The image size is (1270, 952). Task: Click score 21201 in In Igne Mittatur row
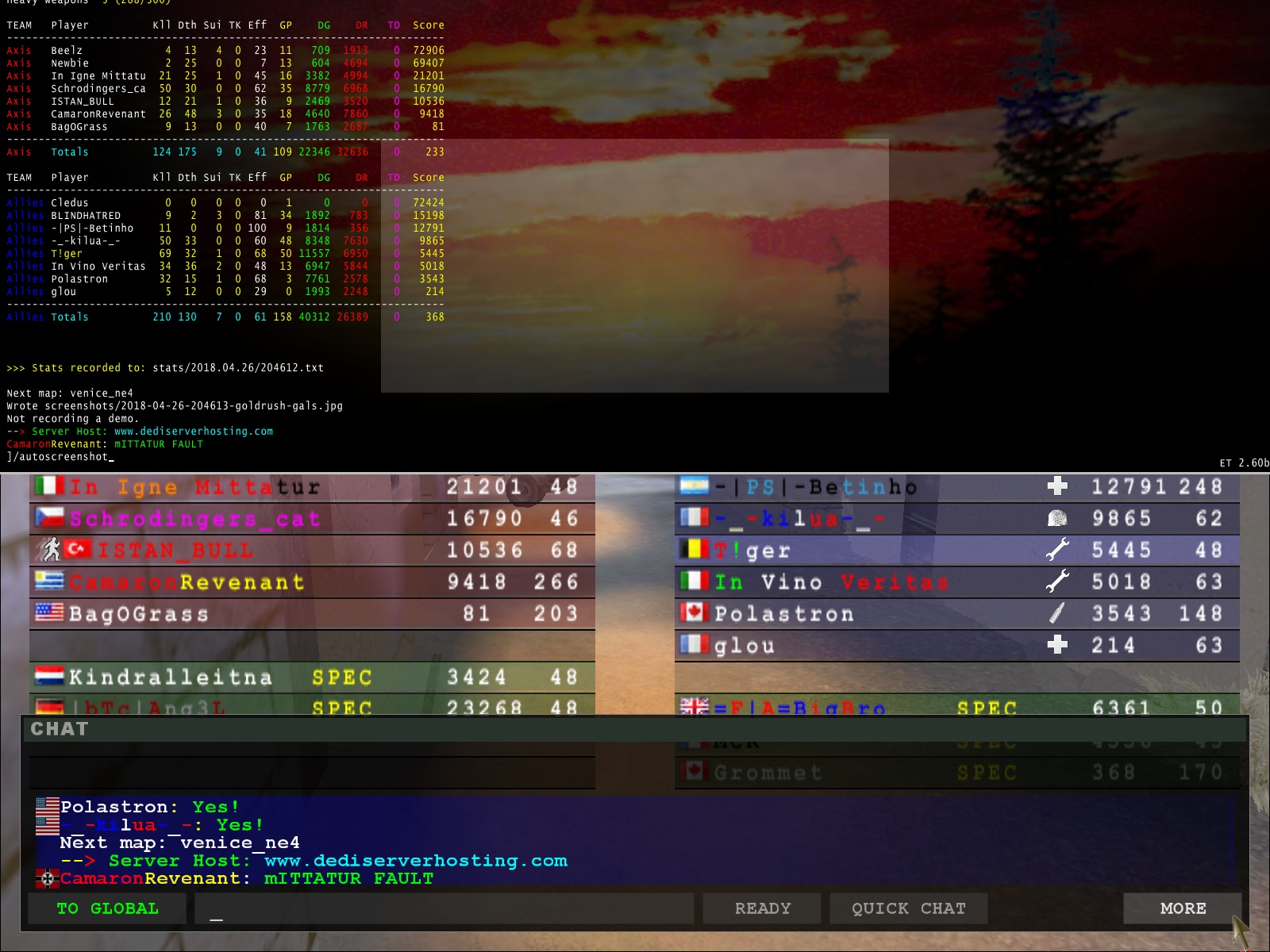coord(484,486)
